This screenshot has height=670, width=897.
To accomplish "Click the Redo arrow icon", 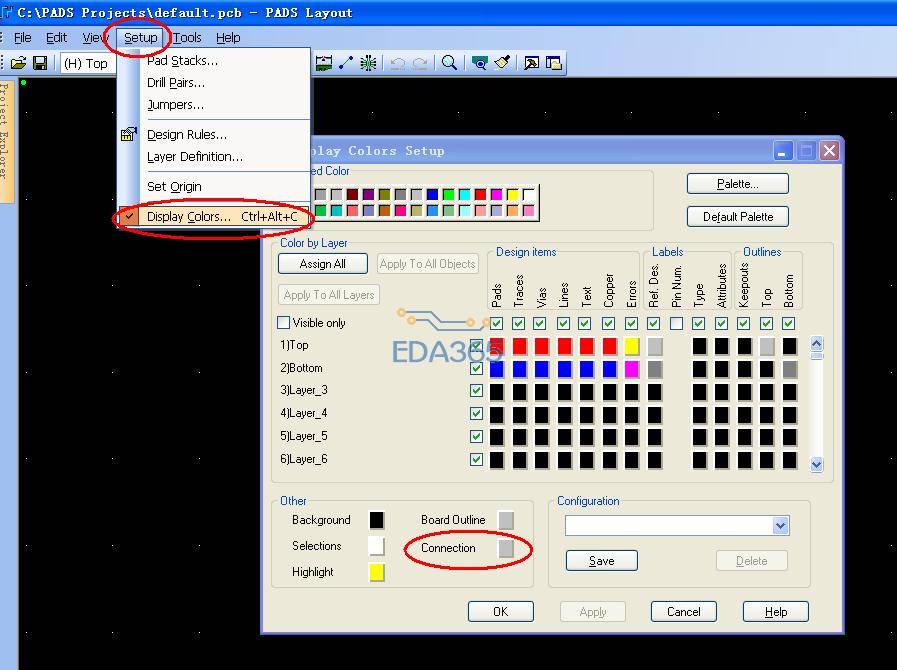I will click(x=419, y=63).
